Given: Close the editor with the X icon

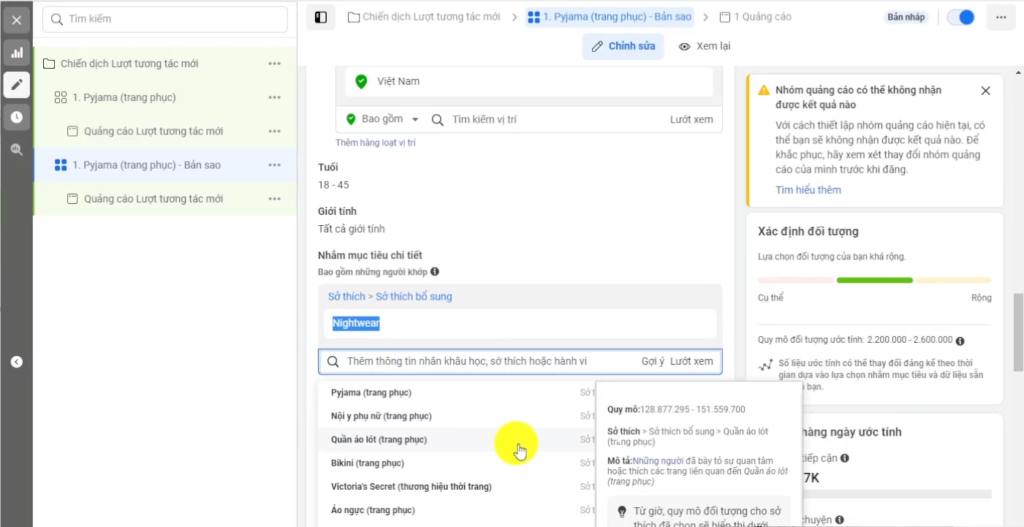Looking at the screenshot, I should click(16, 20).
